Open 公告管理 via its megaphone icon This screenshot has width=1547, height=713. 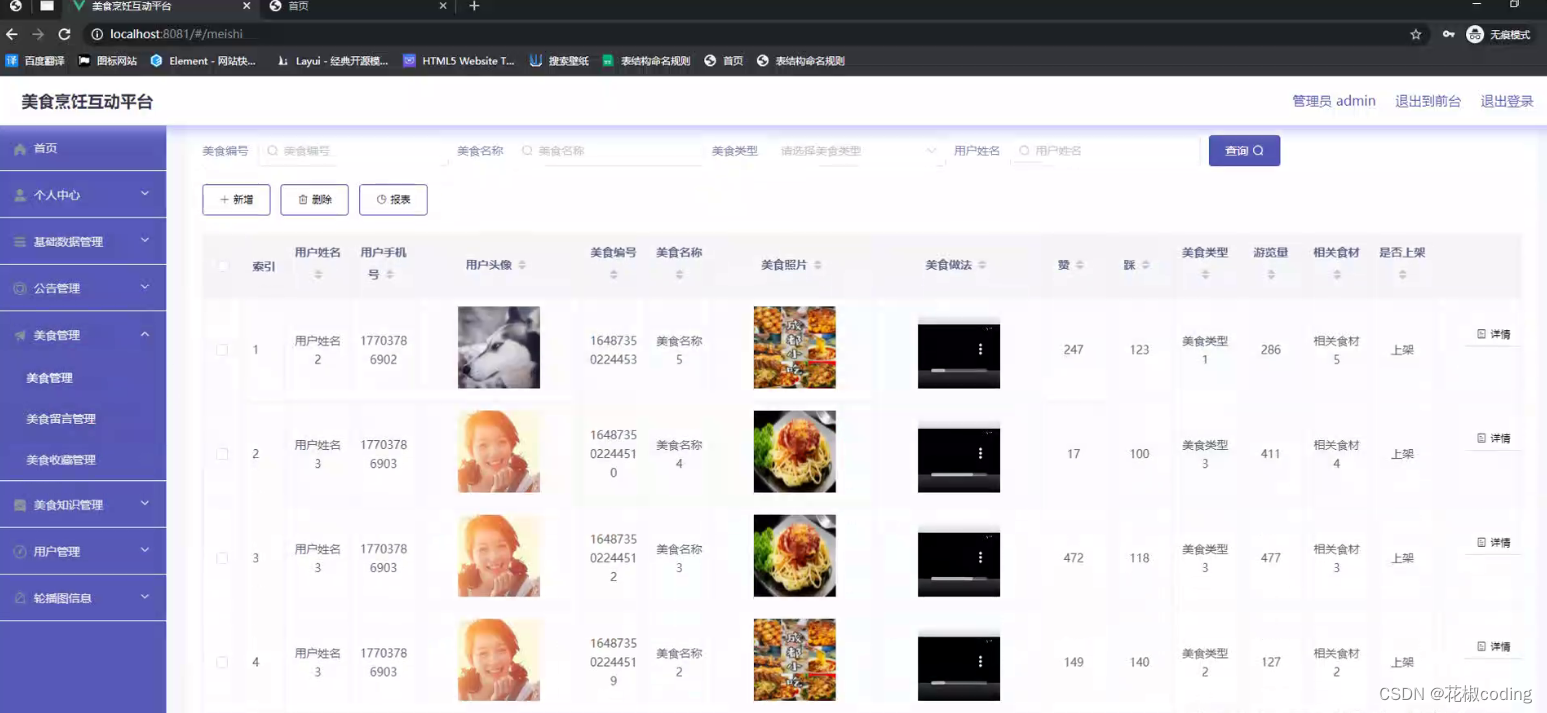(22, 287)
